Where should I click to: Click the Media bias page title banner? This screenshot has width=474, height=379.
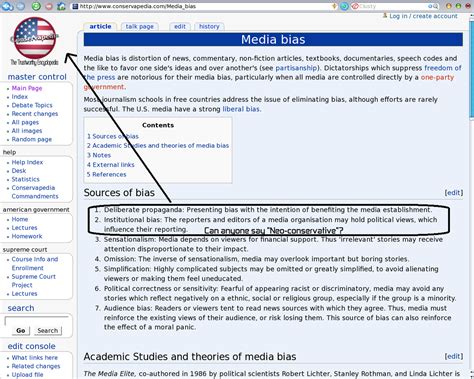(273, 40)
